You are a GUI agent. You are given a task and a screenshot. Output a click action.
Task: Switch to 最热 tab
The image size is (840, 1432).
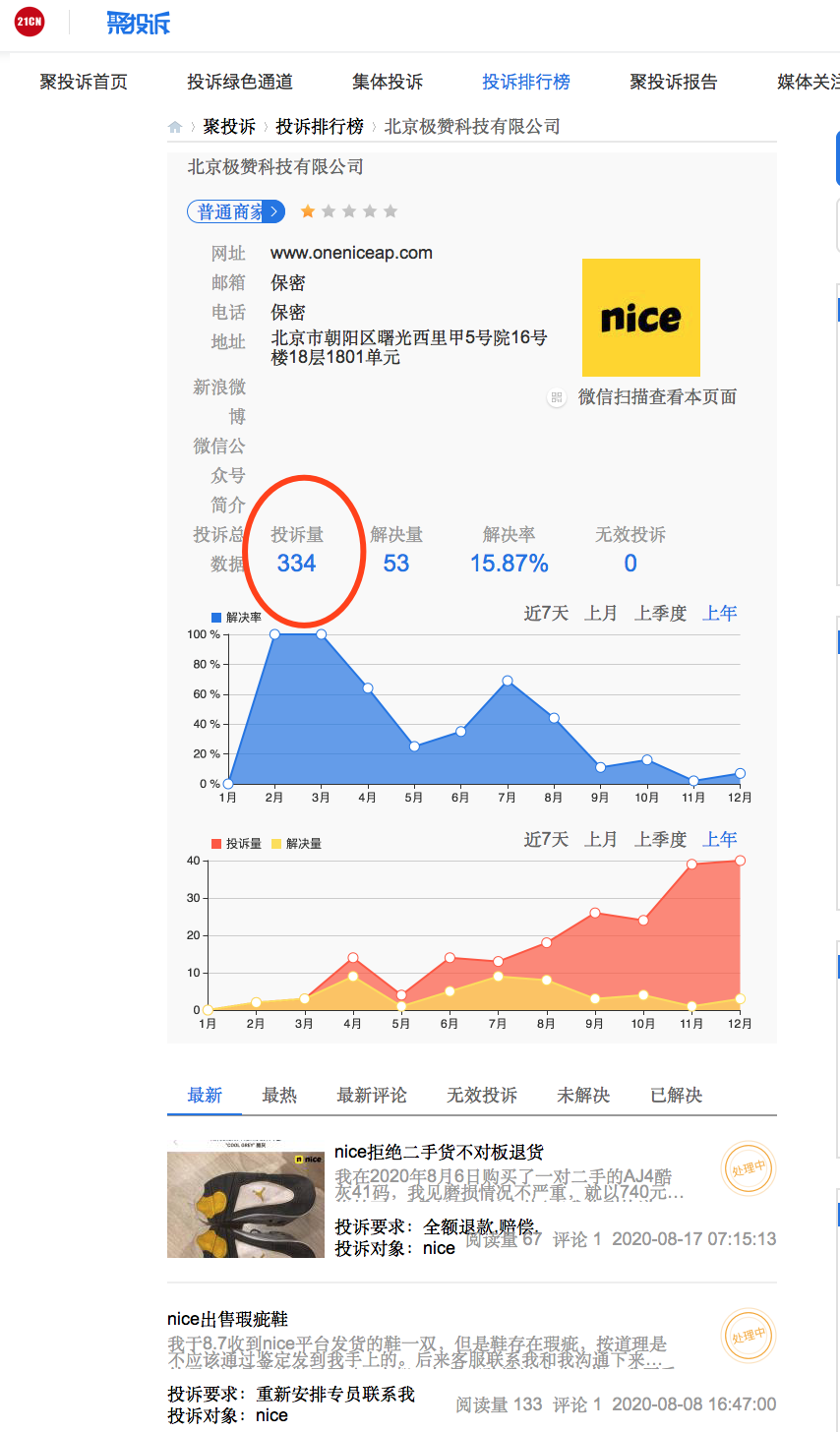tap(279, 1096)
